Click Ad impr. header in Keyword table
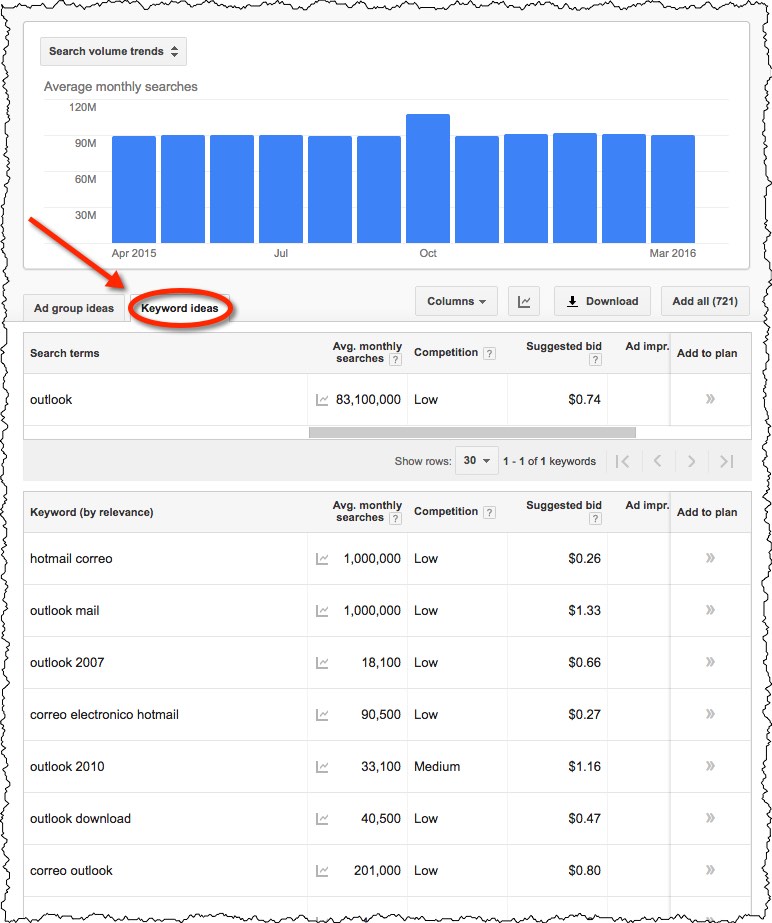 (647, 505)
